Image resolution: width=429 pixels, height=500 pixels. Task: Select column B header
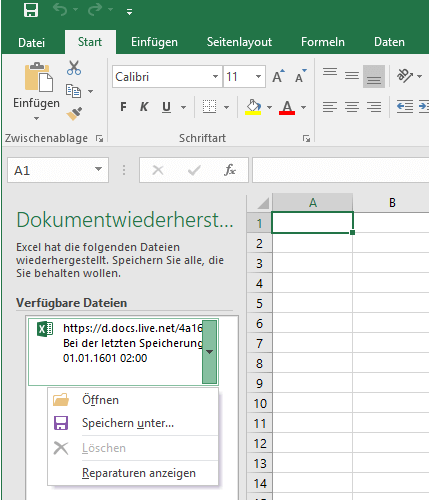pyautogui.click(x=392, y=202)
